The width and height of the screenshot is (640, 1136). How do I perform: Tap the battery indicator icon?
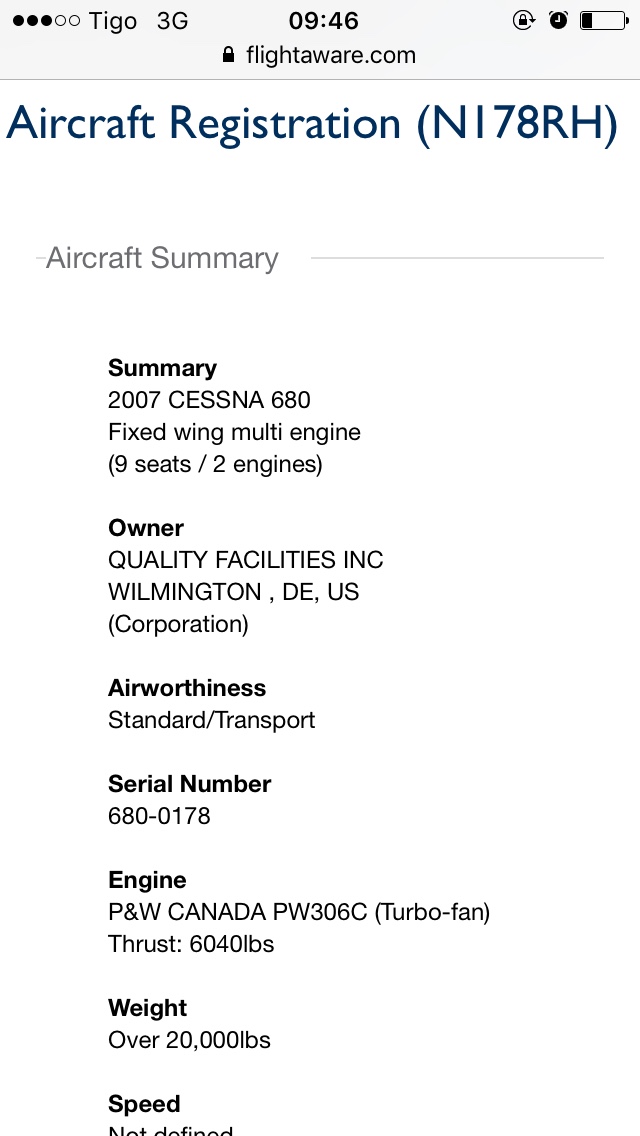tap(604, 20)
